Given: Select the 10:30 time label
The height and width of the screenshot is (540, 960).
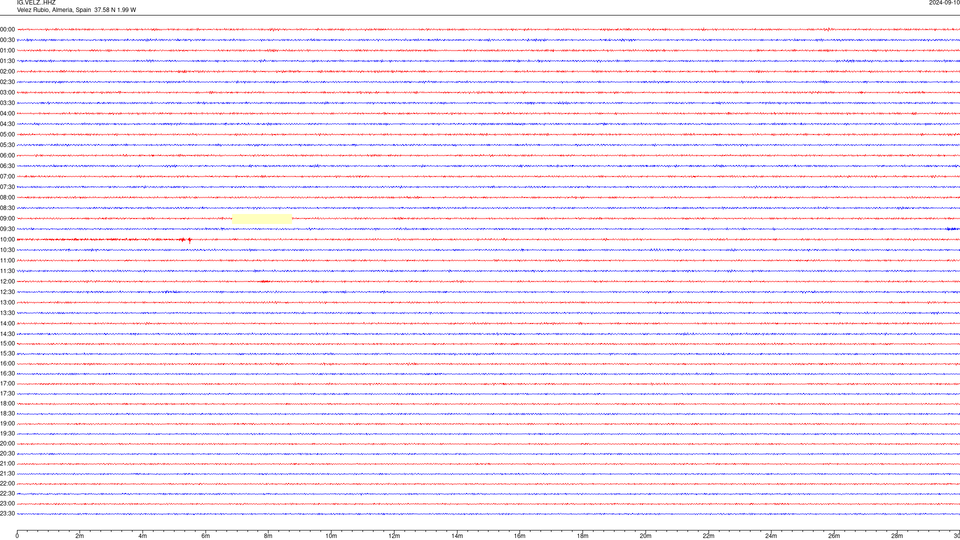Looking at the screenshot, I should (7, 250).
